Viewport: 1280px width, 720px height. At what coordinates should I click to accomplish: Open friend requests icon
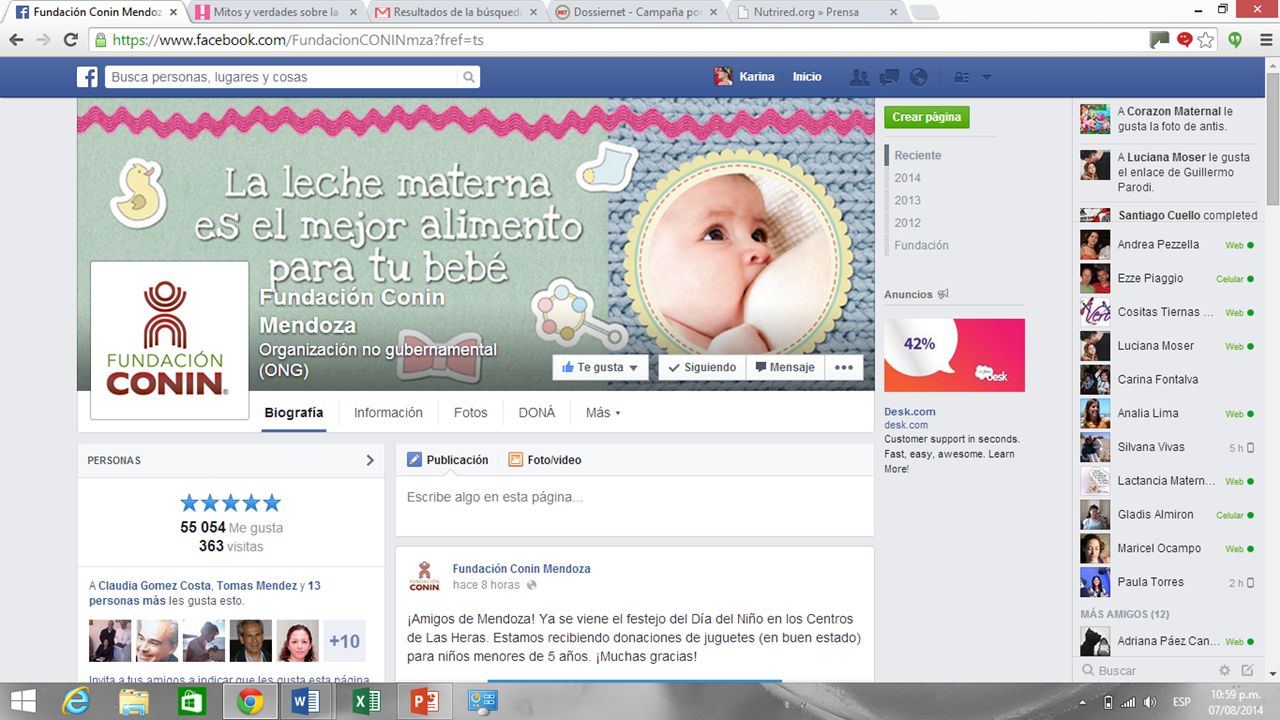pyautogui.click(x=858, y=77)
